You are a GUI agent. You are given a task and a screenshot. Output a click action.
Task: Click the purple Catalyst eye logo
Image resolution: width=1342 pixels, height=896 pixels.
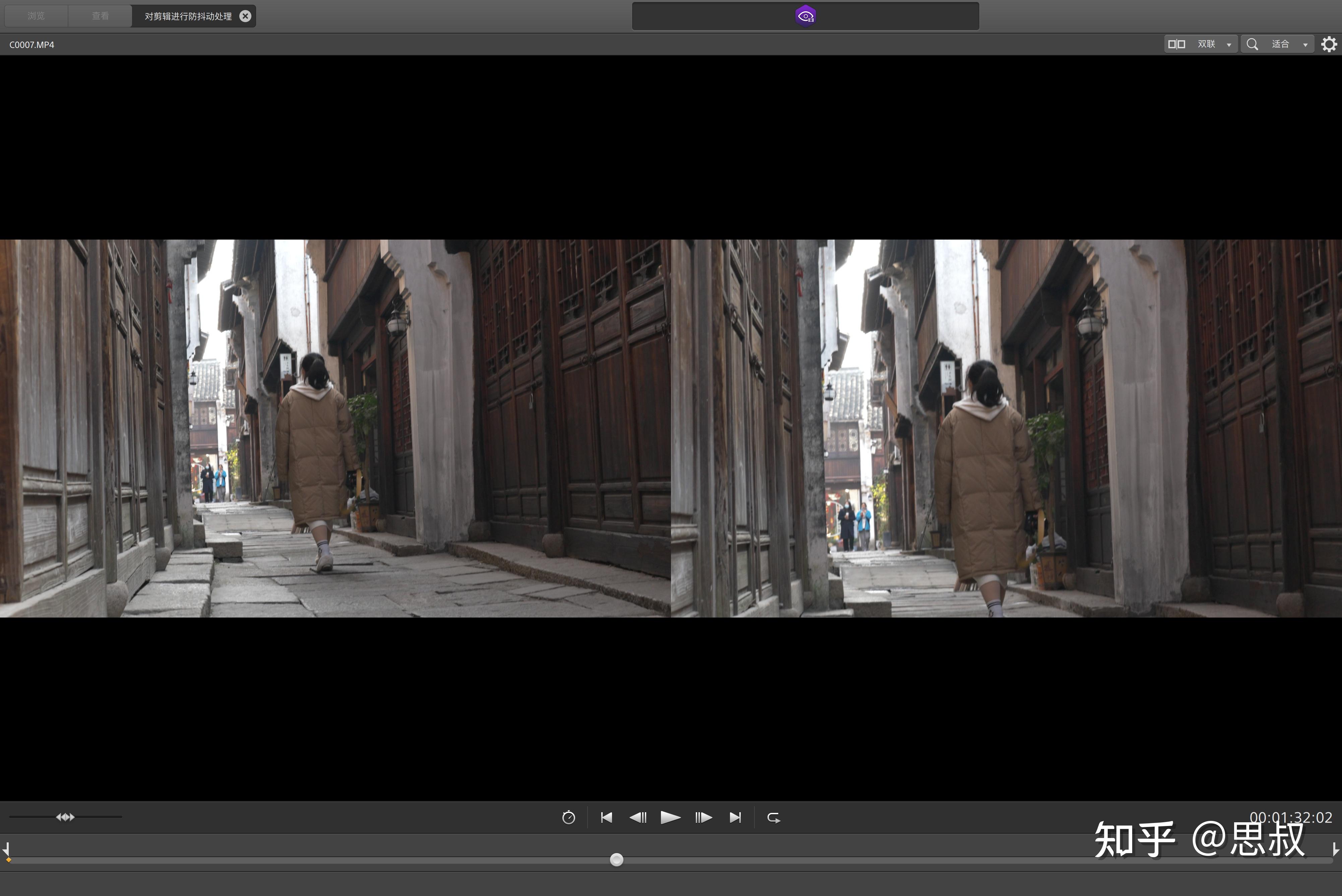pyautogui.click(x=805, y=16)
